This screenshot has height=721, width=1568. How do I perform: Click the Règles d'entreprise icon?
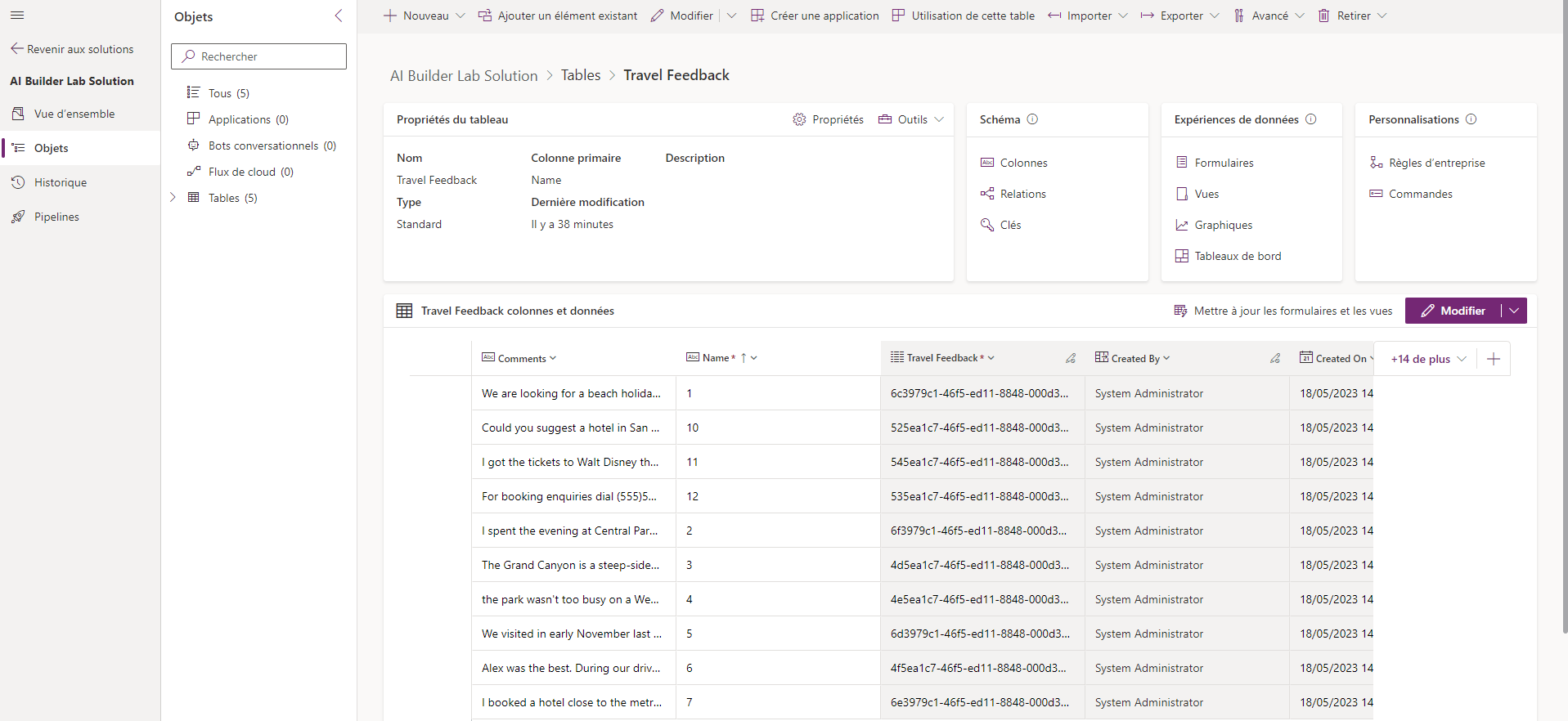pos(1377,163)
